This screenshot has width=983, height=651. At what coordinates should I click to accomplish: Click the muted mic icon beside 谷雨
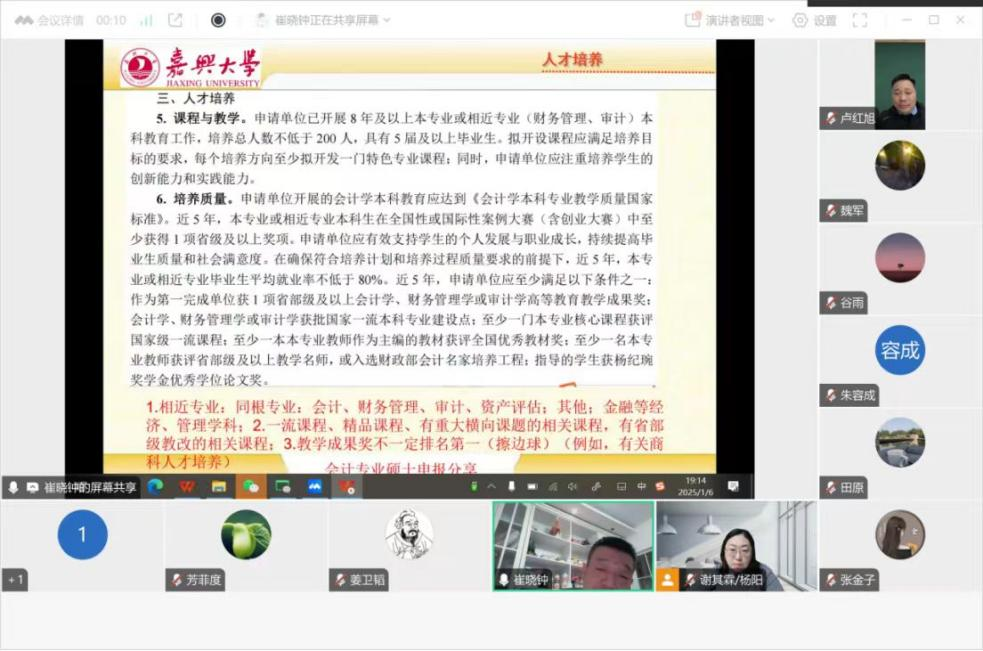point(831,303)
